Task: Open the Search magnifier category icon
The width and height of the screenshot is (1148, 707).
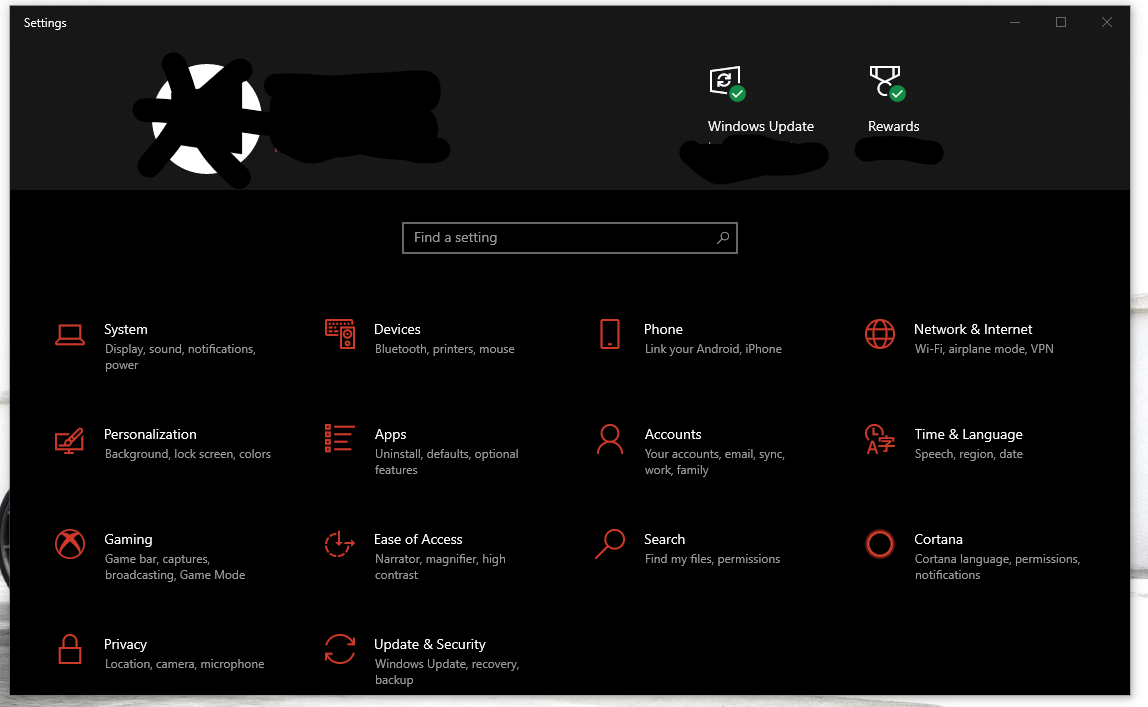Action: pyautogui.click(x=610, y=544)
